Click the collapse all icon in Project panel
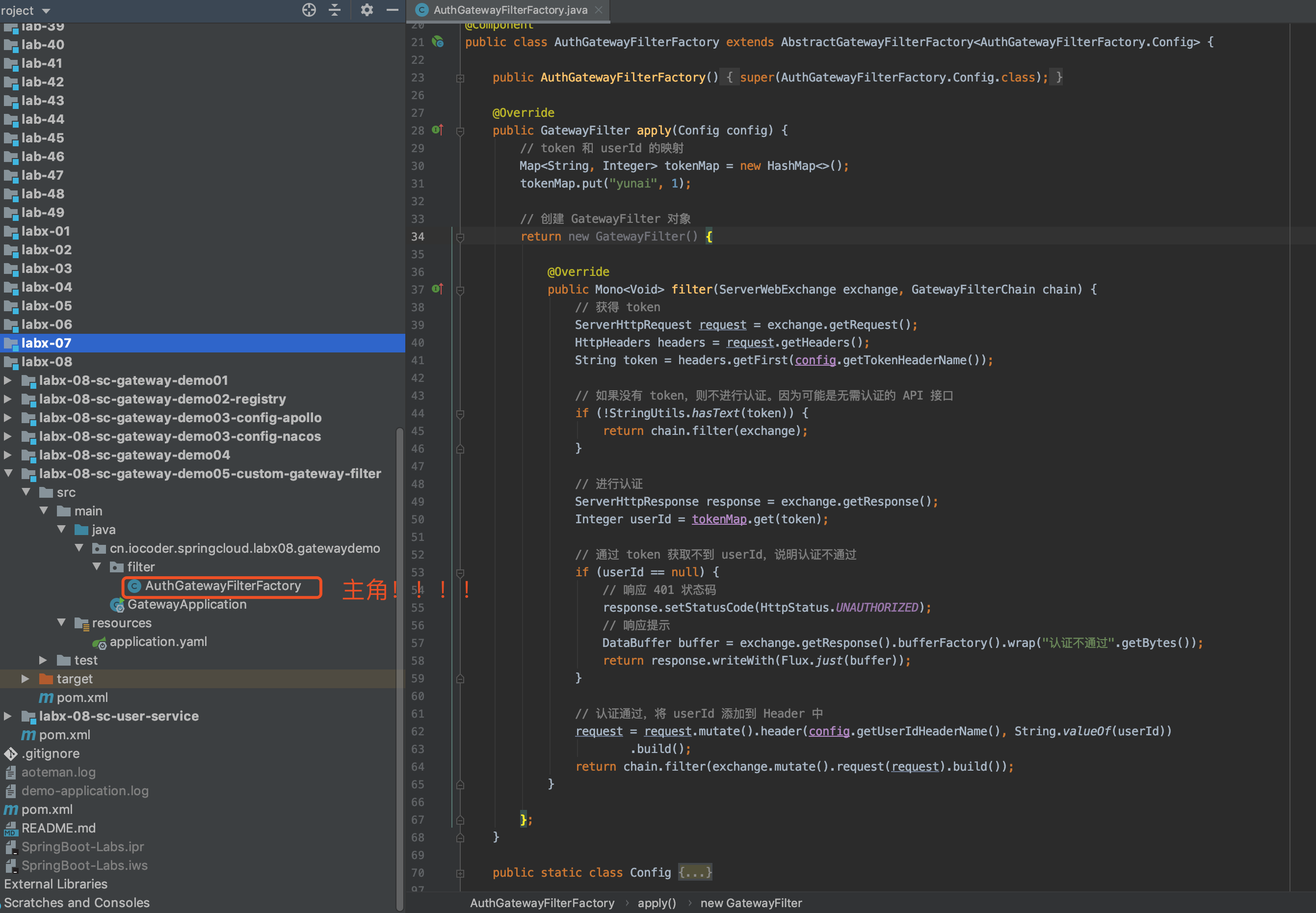 coord(335,10)
